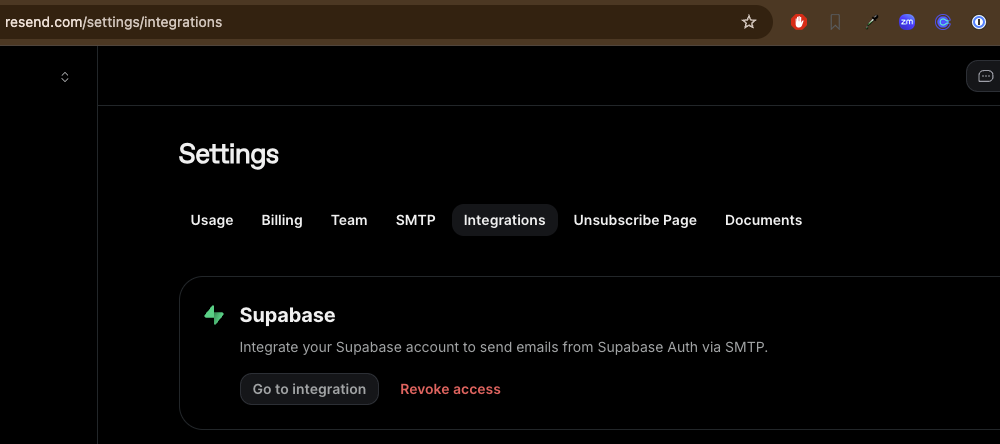The image size is (1000, 444).
Task: Select the Integrations tab
Action: point(504,220)
